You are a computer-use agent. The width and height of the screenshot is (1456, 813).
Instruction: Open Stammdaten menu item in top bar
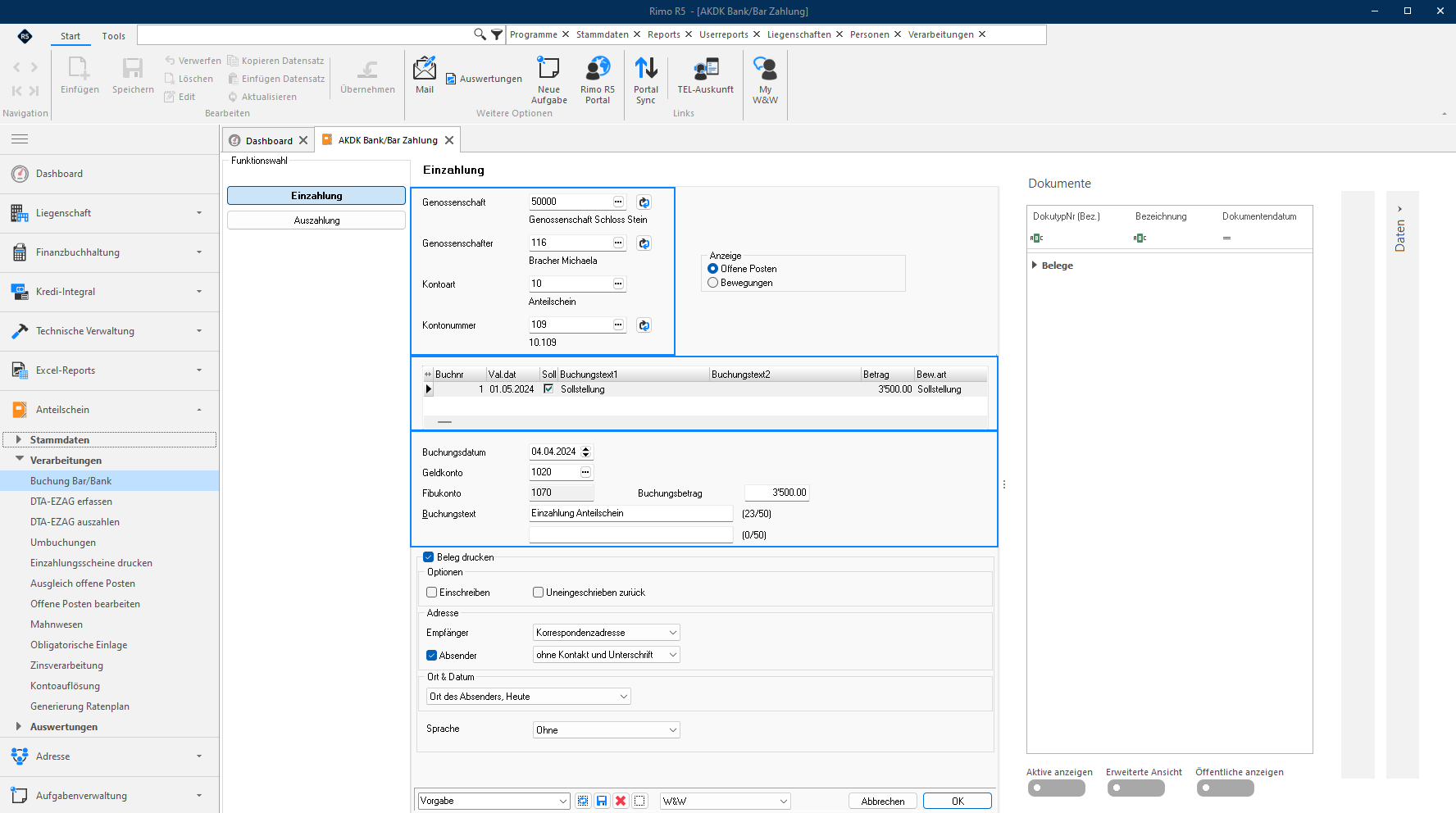[603, 34]
